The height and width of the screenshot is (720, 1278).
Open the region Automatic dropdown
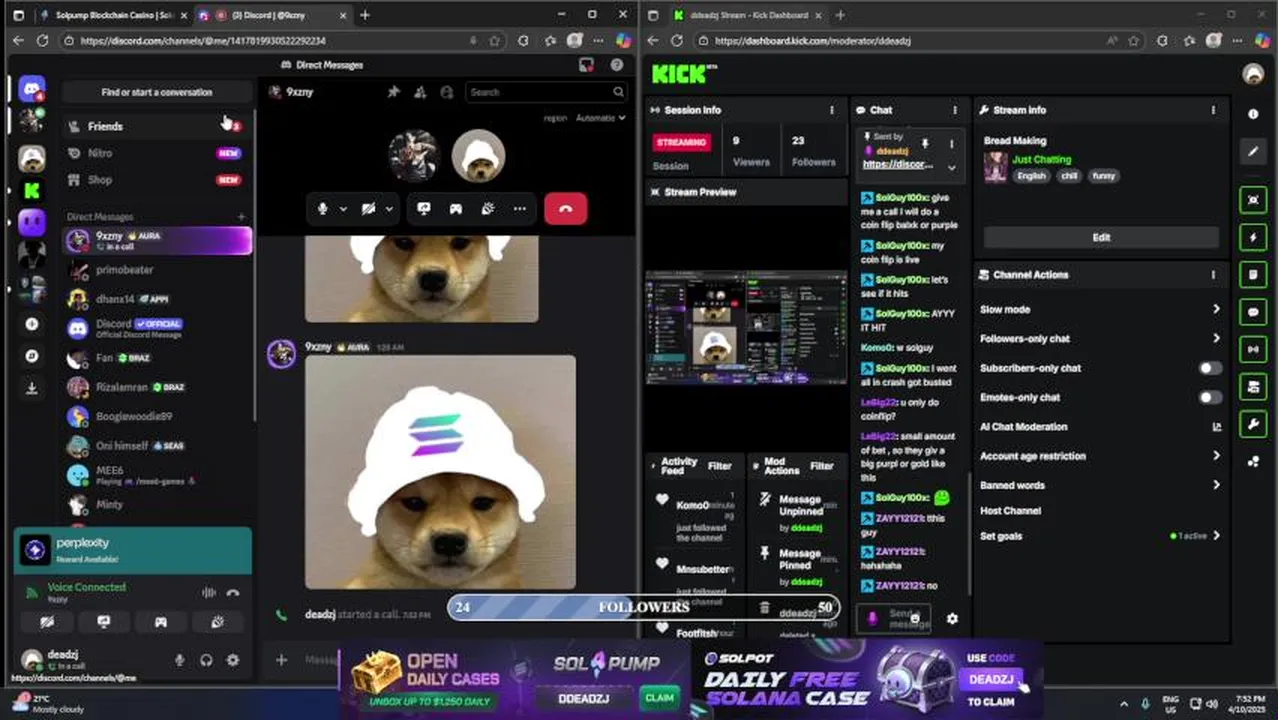[600, 118]
